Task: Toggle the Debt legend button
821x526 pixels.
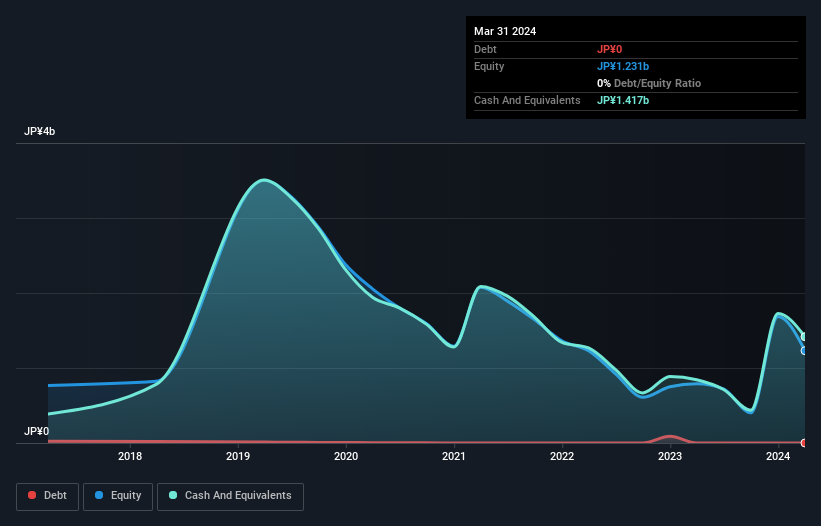Action: click(48, 496)
